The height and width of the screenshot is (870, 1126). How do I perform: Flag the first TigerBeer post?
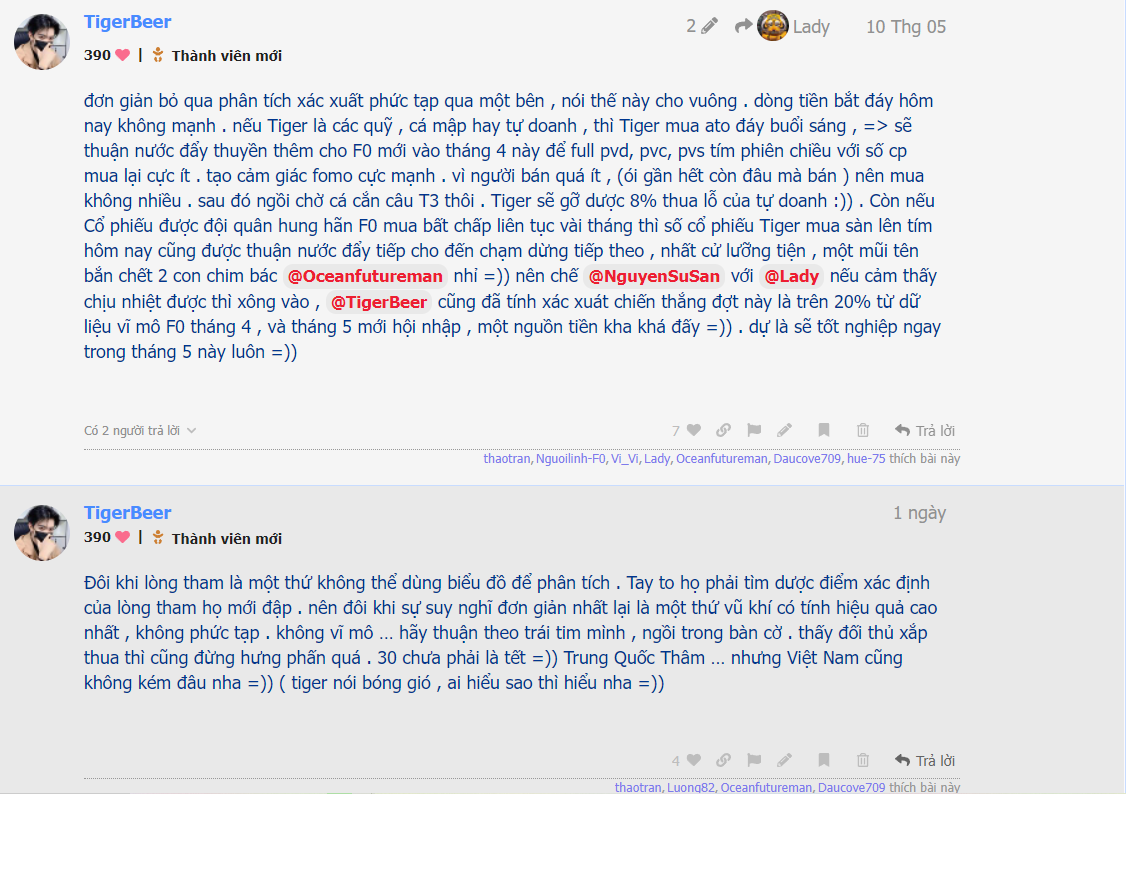(x=753, y=430)
